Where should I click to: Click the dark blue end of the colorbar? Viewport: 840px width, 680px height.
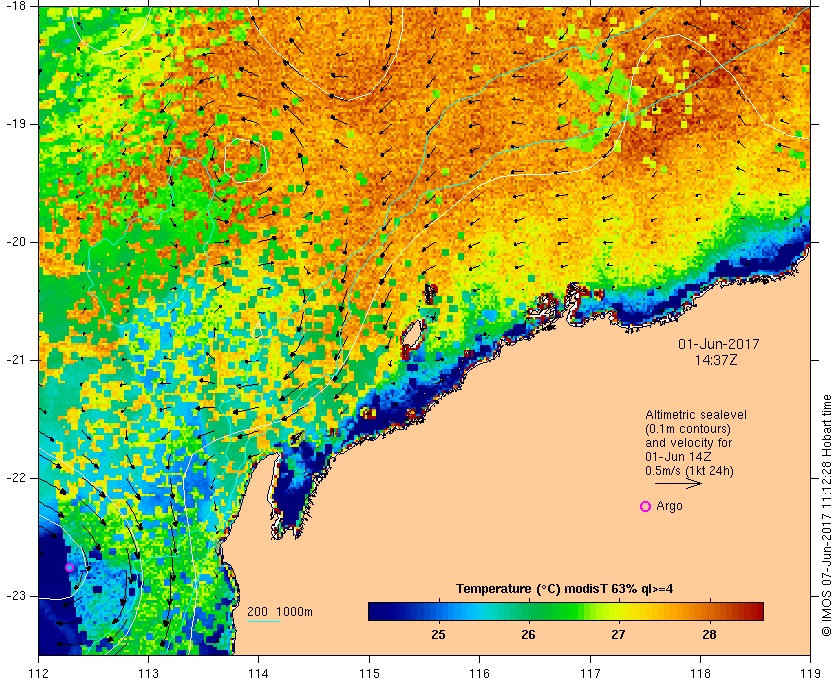(x=375, y=611)
